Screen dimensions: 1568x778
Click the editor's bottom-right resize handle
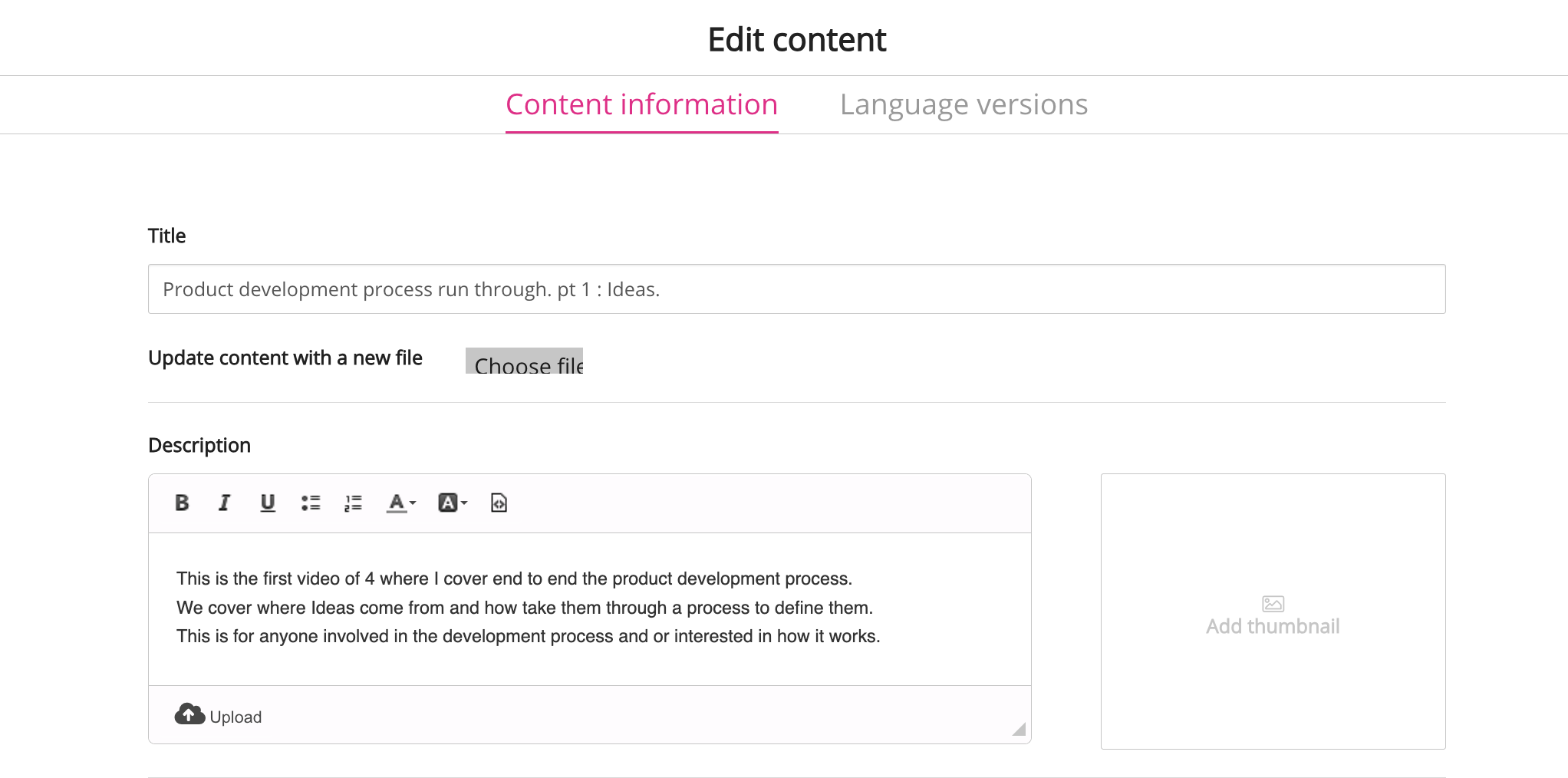coord(1019,729)
